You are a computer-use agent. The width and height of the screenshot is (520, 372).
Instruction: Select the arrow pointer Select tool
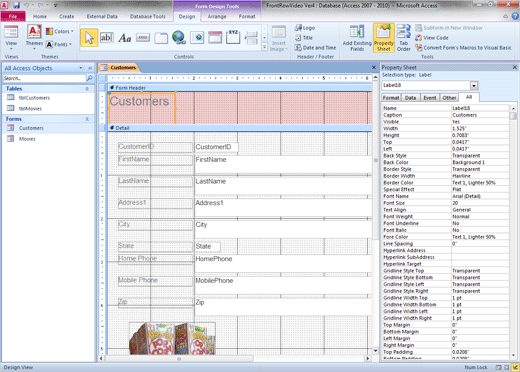(89, 38)
